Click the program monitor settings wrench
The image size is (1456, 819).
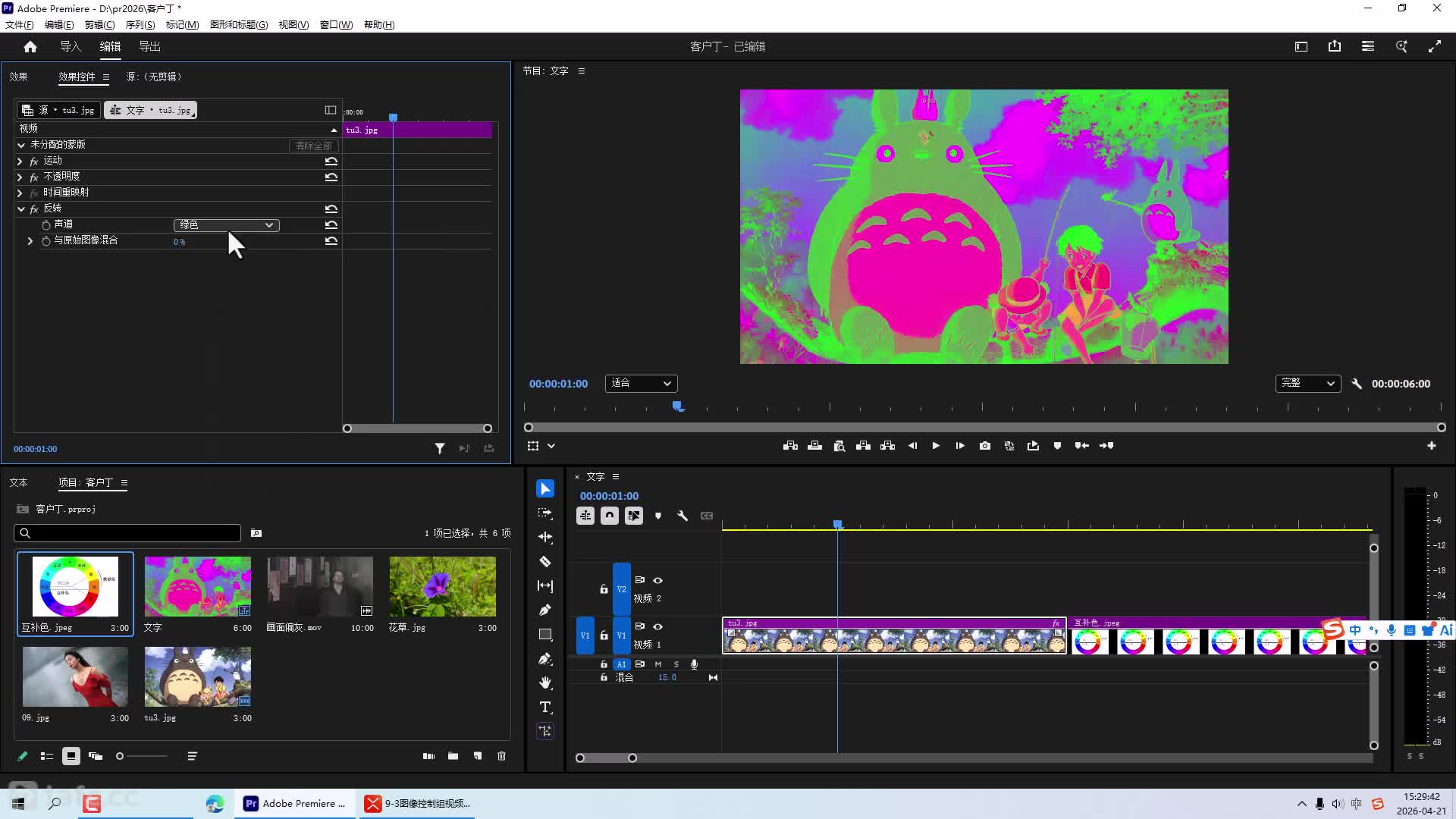[x=1357, y=384]
